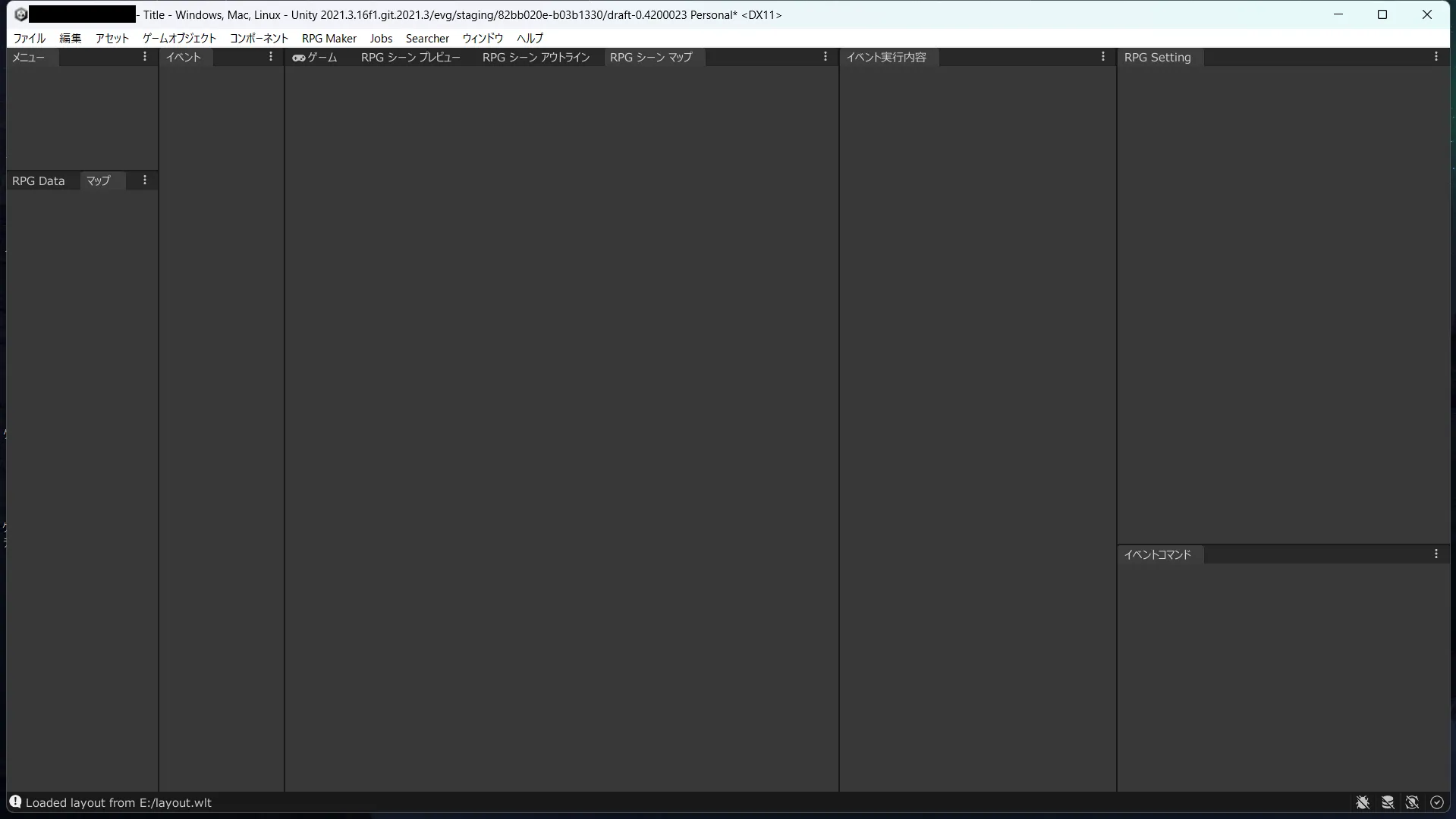Select the RPG シーン プレビュー tab
The height and width of the screenshot is (819, 1456).
[x=410, y=57]
